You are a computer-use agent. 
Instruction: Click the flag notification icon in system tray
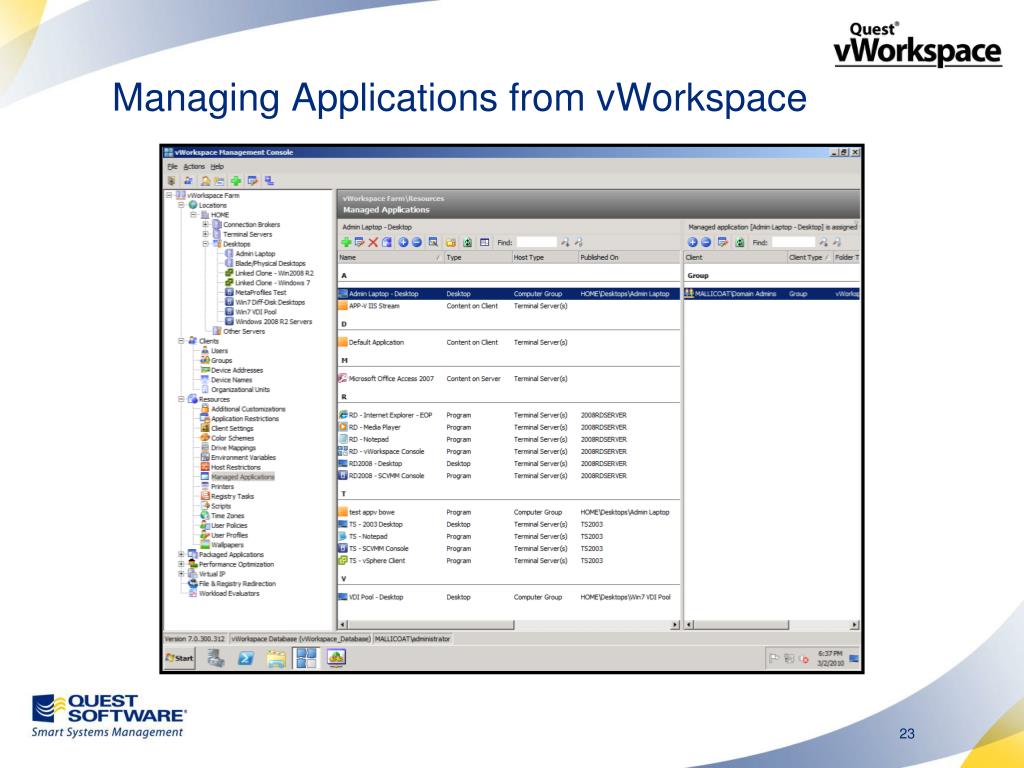click(x=774, y=658)
